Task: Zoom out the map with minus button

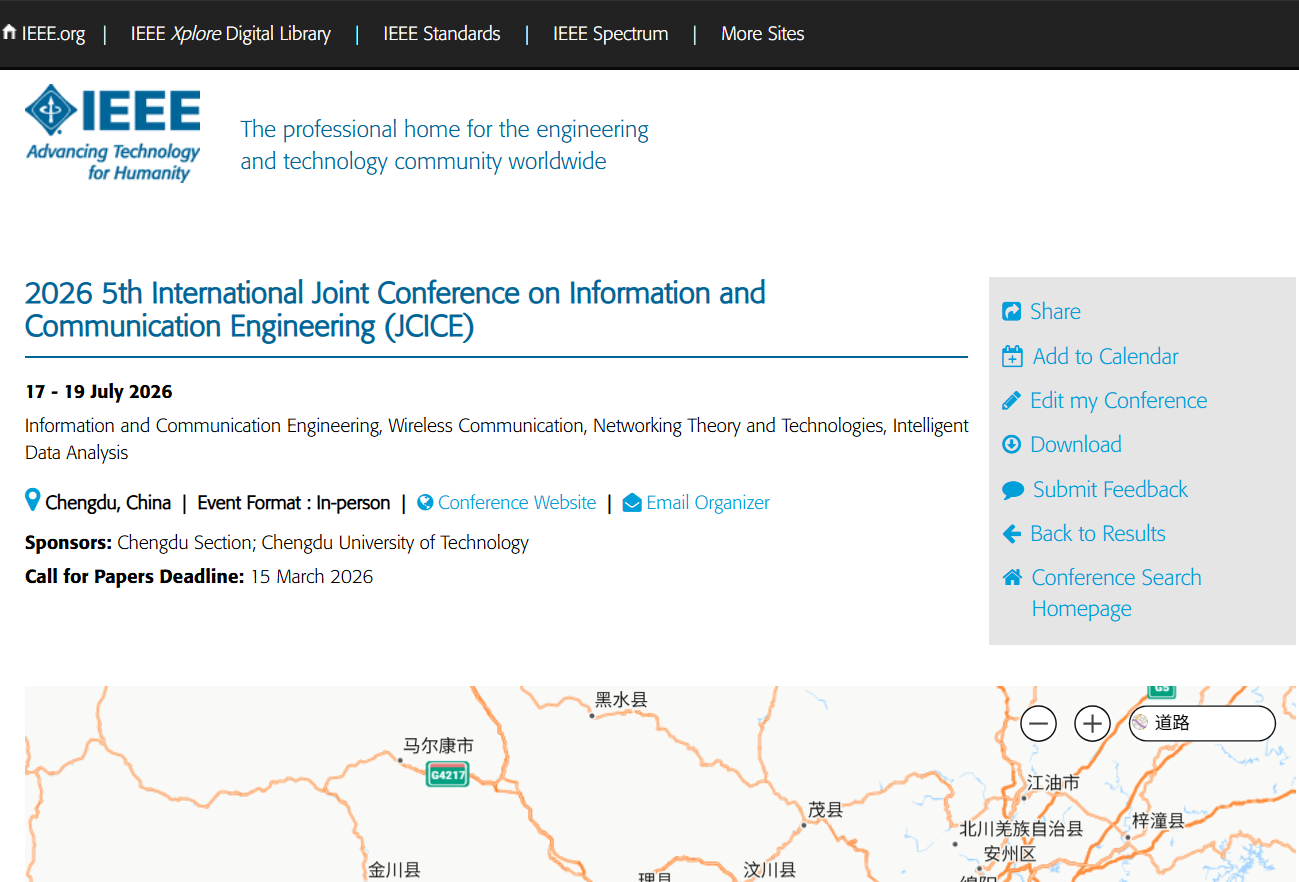Action: [1039, 723]
